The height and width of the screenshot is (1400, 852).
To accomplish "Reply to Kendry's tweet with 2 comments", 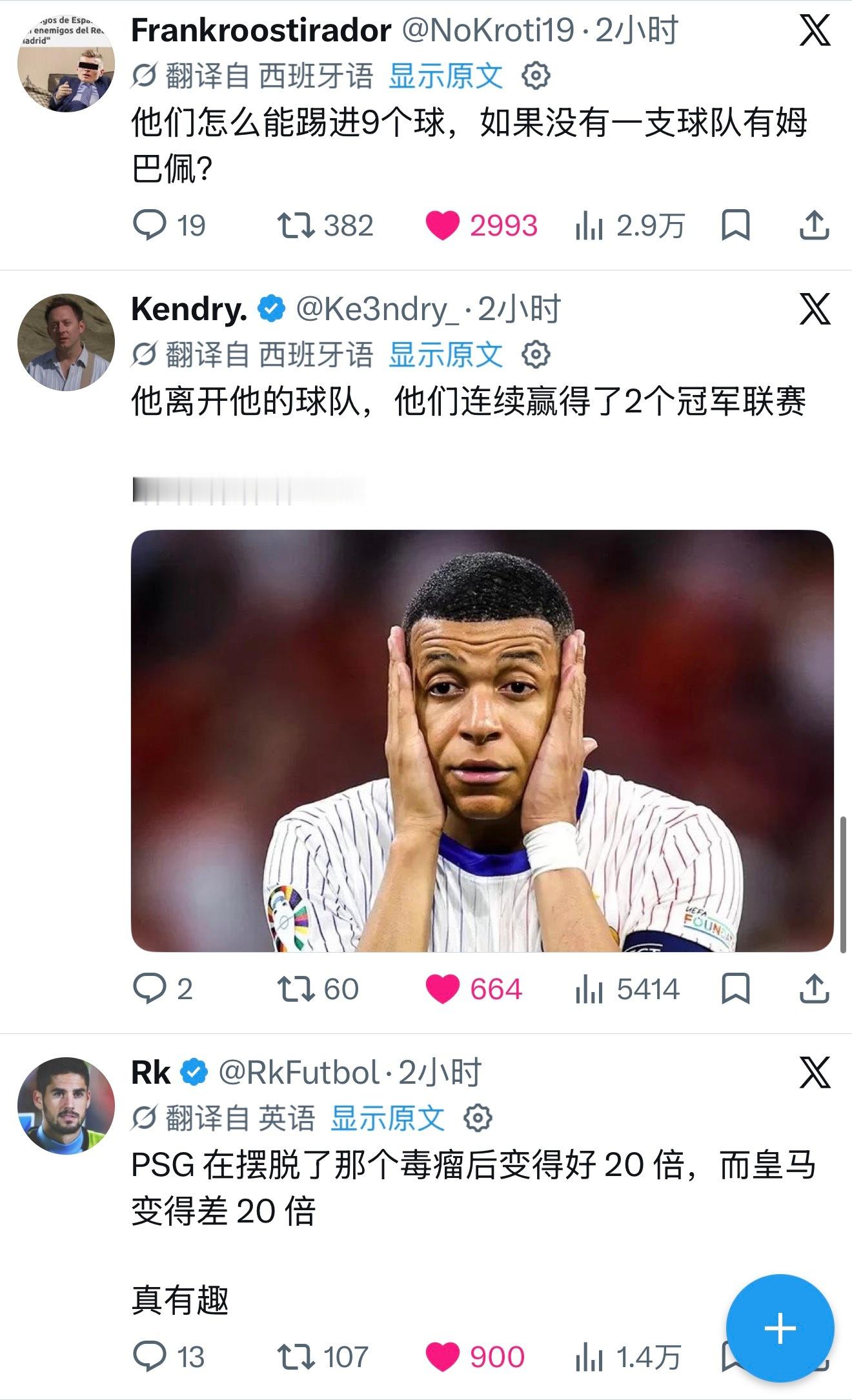I will click(x=163, y=989).
